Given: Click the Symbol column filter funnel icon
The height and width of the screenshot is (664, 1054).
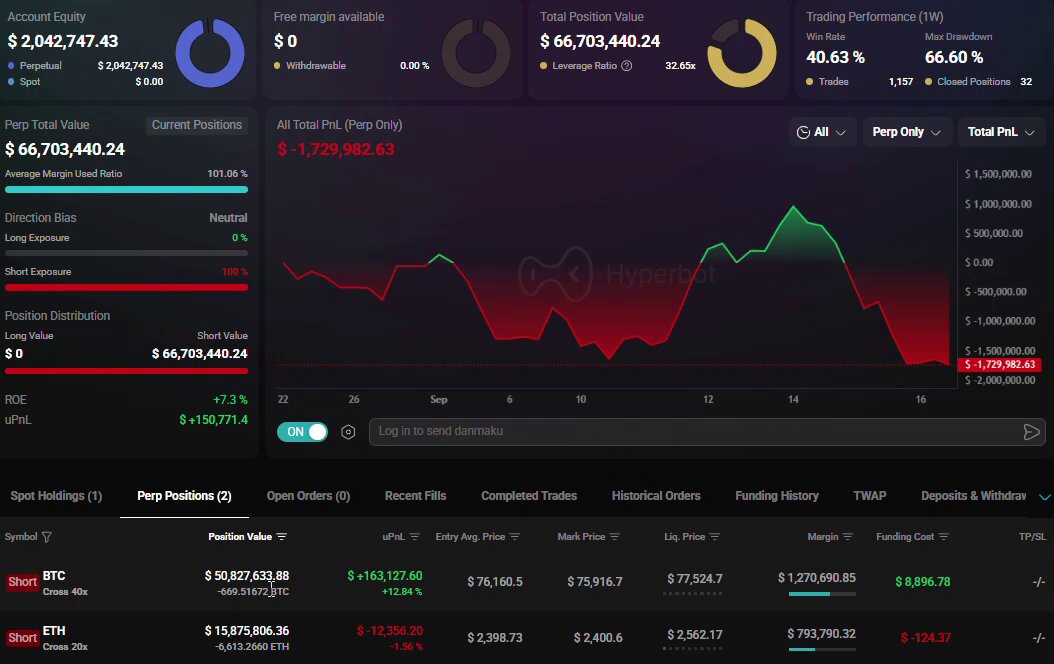Looking at the screenshot, I should (x=46, y=537).
